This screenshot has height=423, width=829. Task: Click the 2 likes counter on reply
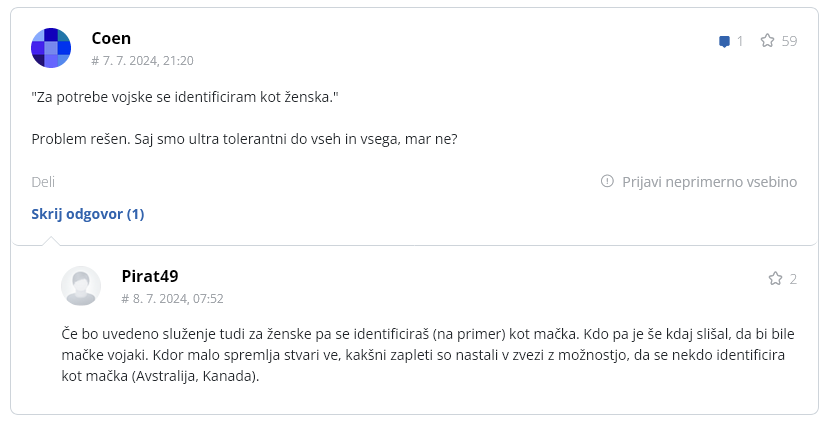(793, 279)
